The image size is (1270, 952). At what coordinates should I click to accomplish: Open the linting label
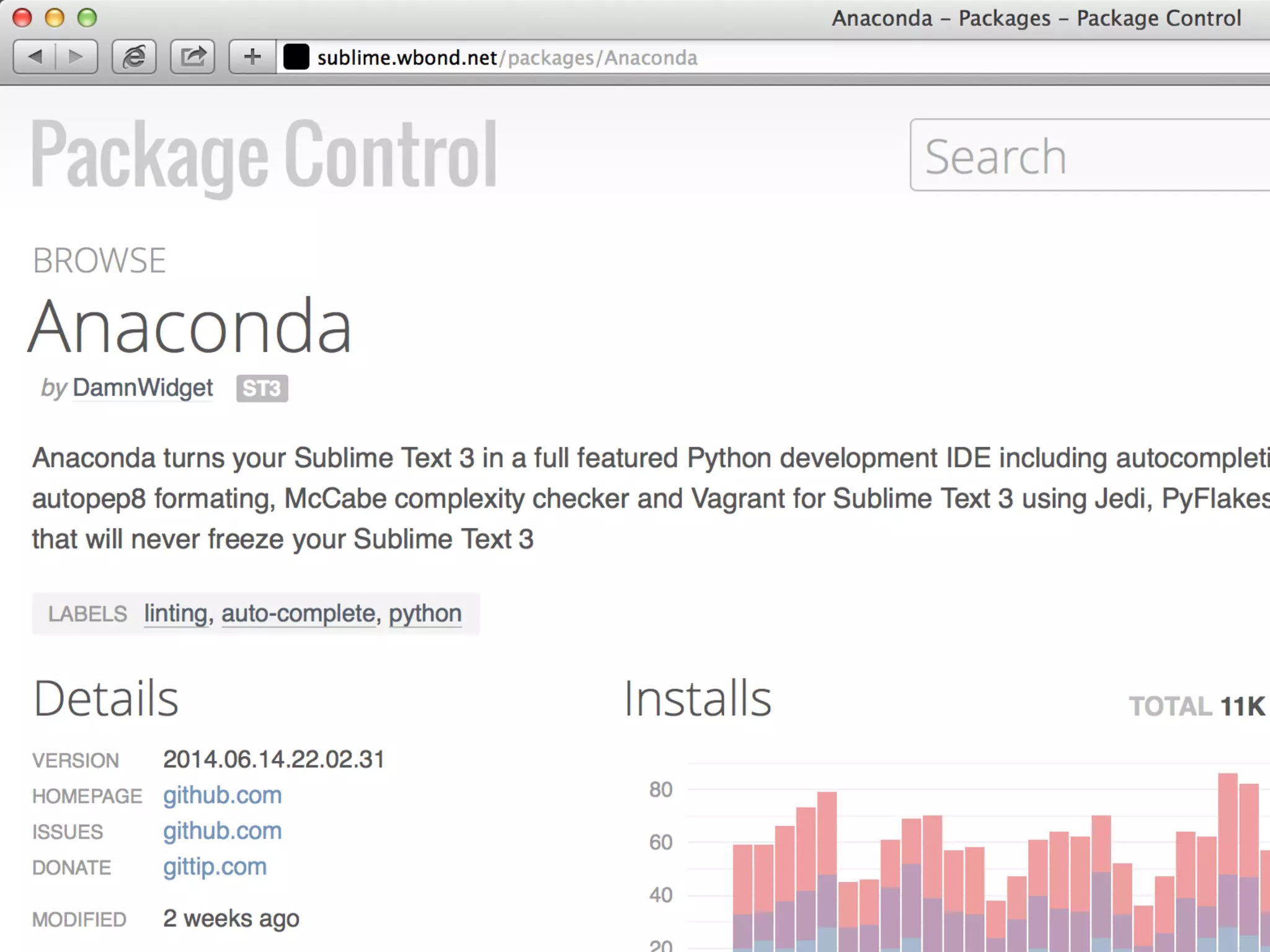pyautogui.click(x=175, y=614)
